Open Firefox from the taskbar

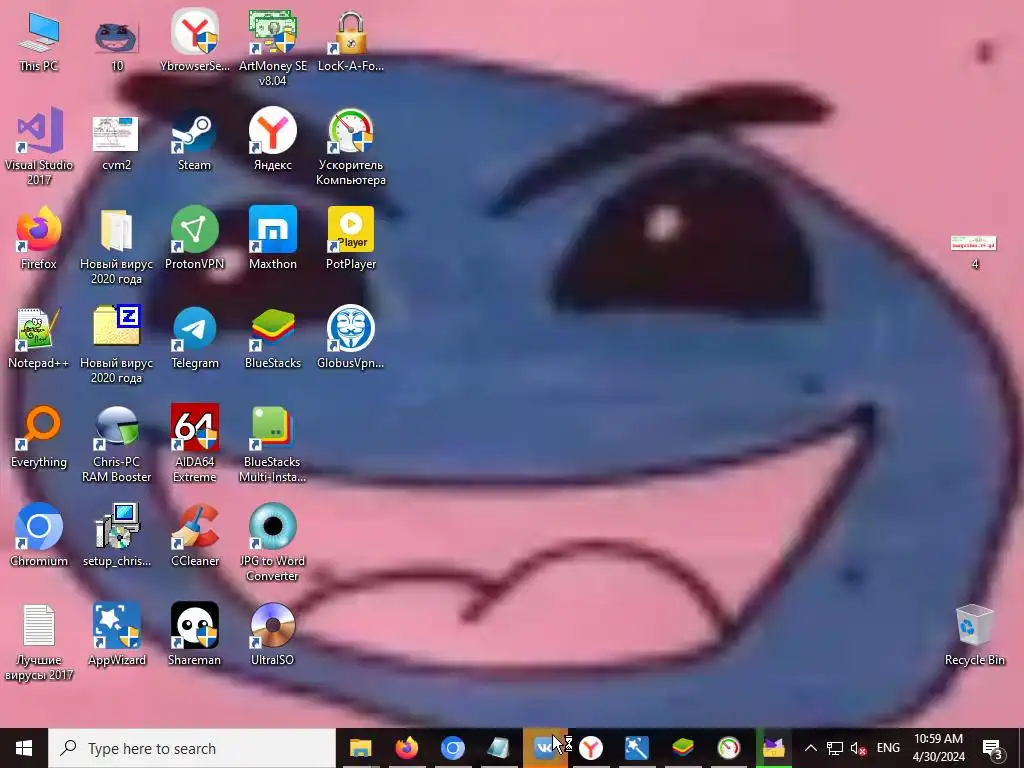(x=406, y=748)
